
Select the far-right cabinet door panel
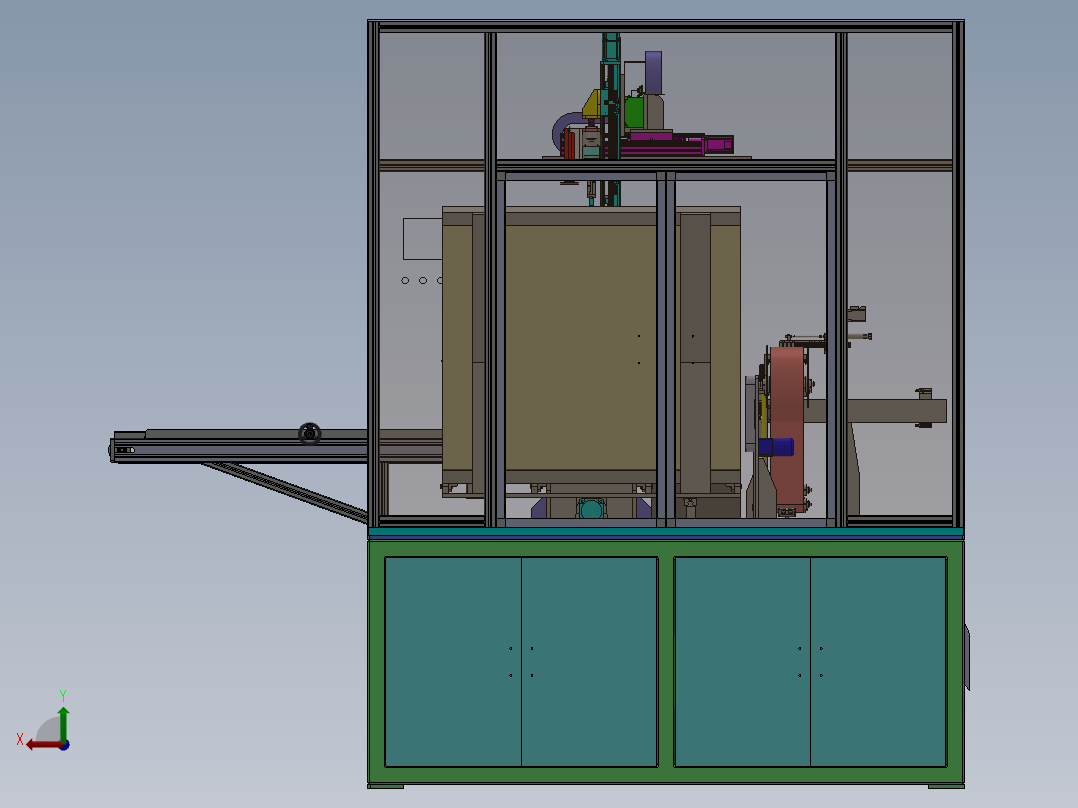878,662
